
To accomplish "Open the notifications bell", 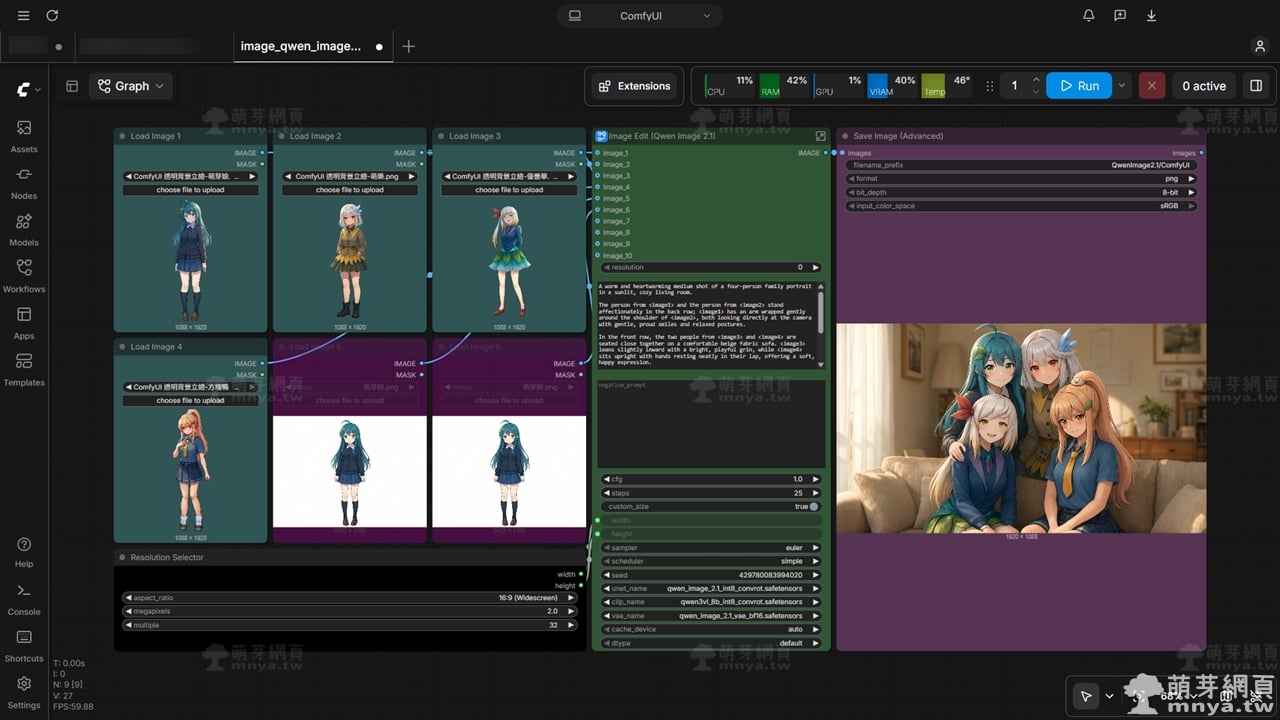I will 1089,16.
